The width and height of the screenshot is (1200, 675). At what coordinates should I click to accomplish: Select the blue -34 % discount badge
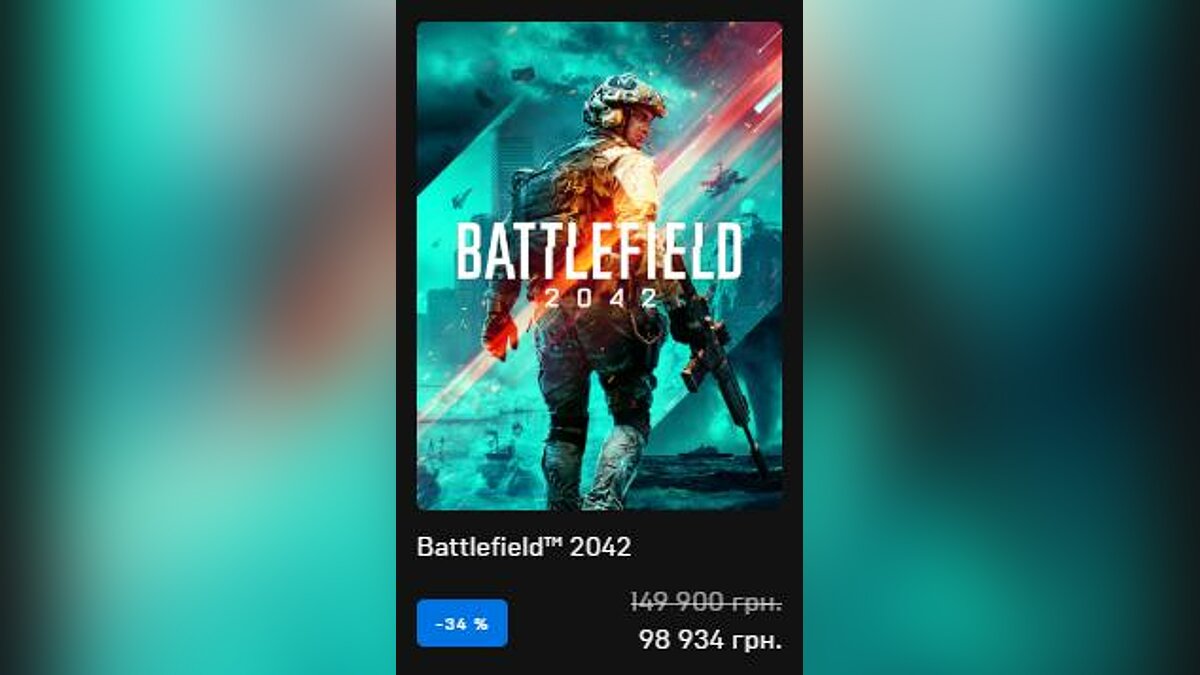point(462,623)
